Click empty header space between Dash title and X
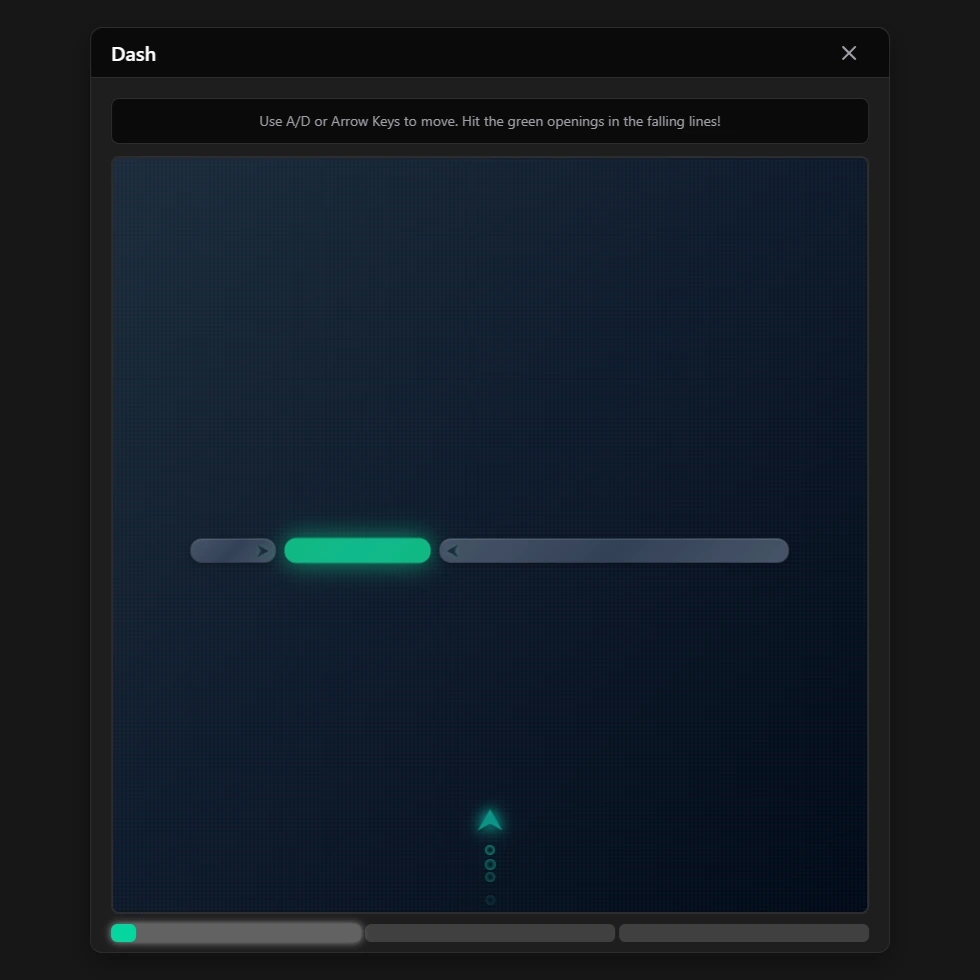The width and height of the screenshot is (980, 980). 490,54
